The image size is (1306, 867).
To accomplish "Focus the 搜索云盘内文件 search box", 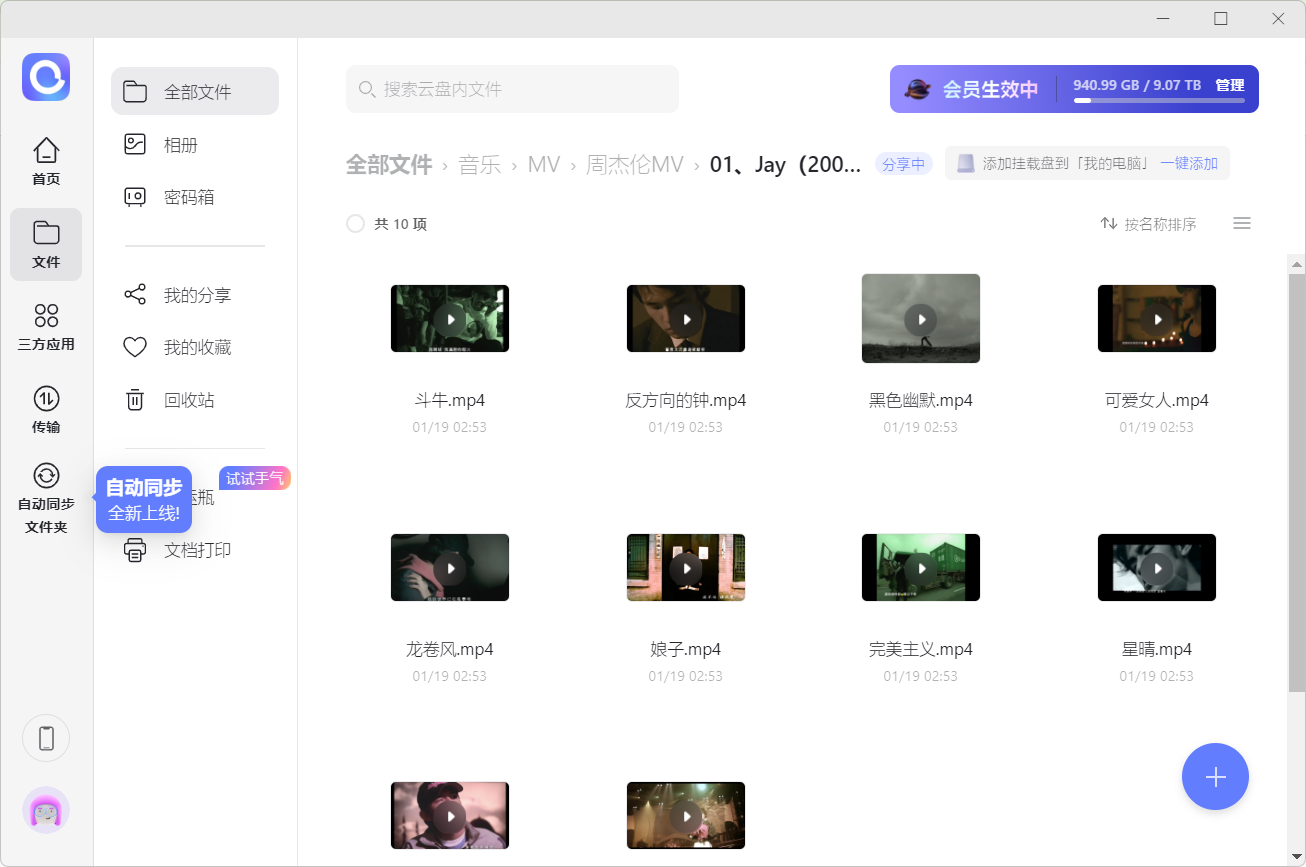I will pyautogui.click(x=512, y=89).
